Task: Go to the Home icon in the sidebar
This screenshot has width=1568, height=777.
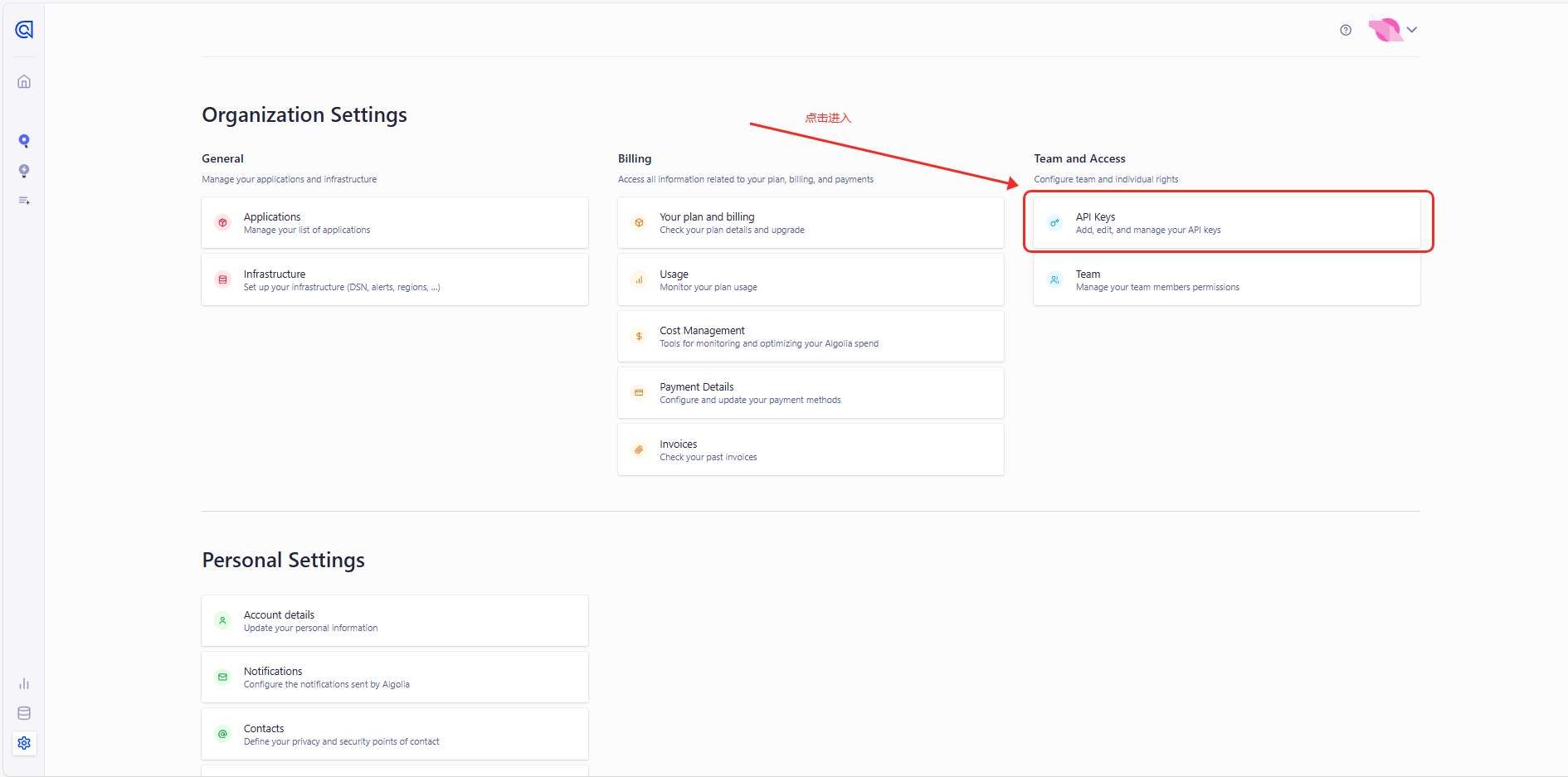Action: tap(24, 81)
